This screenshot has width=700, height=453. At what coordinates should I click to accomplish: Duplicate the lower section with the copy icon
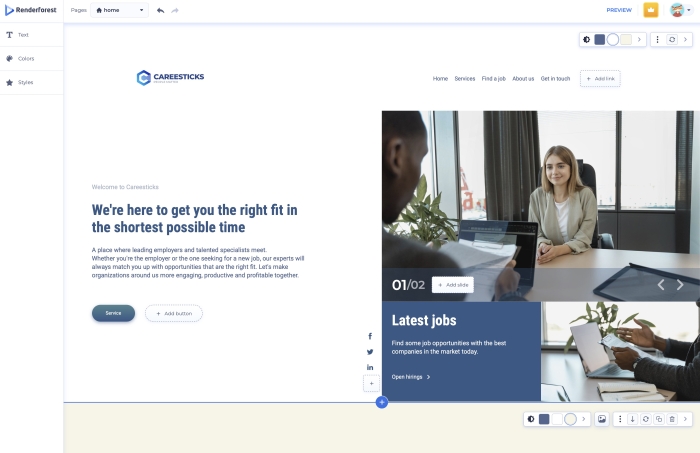click(x=659, y=419)
